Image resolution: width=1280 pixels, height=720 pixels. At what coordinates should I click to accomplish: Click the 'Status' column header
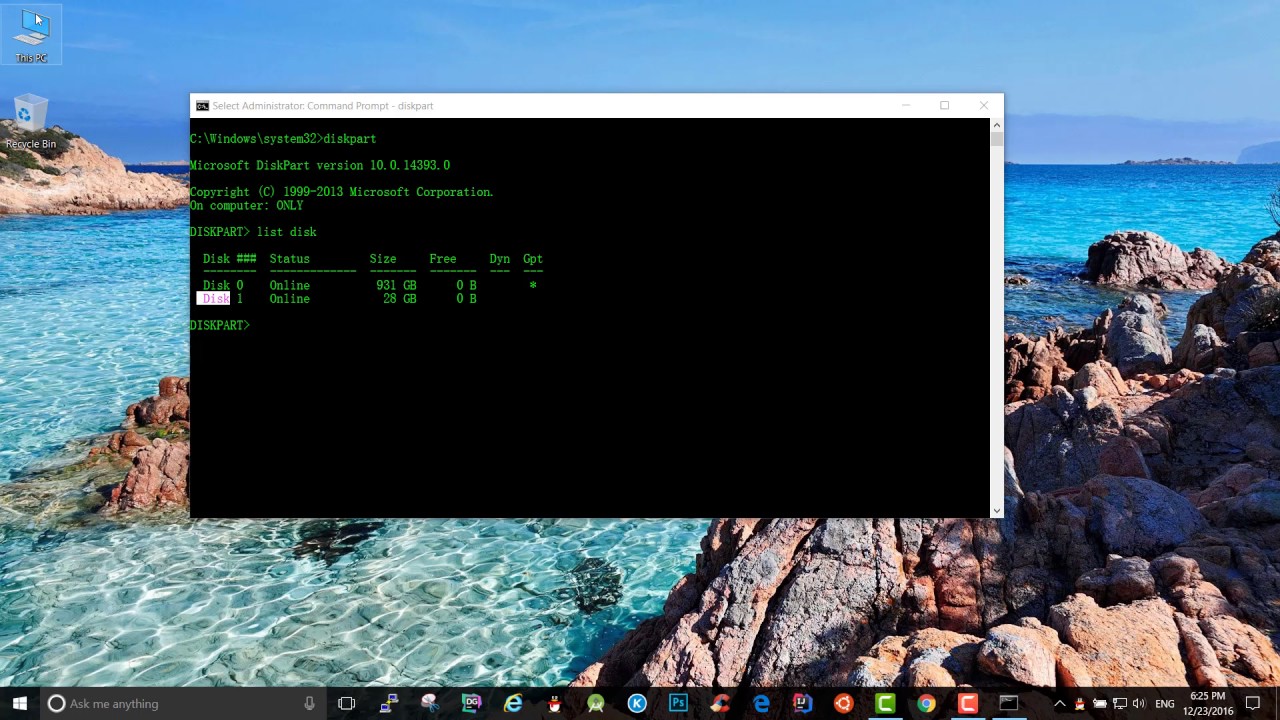click(290, 258)
